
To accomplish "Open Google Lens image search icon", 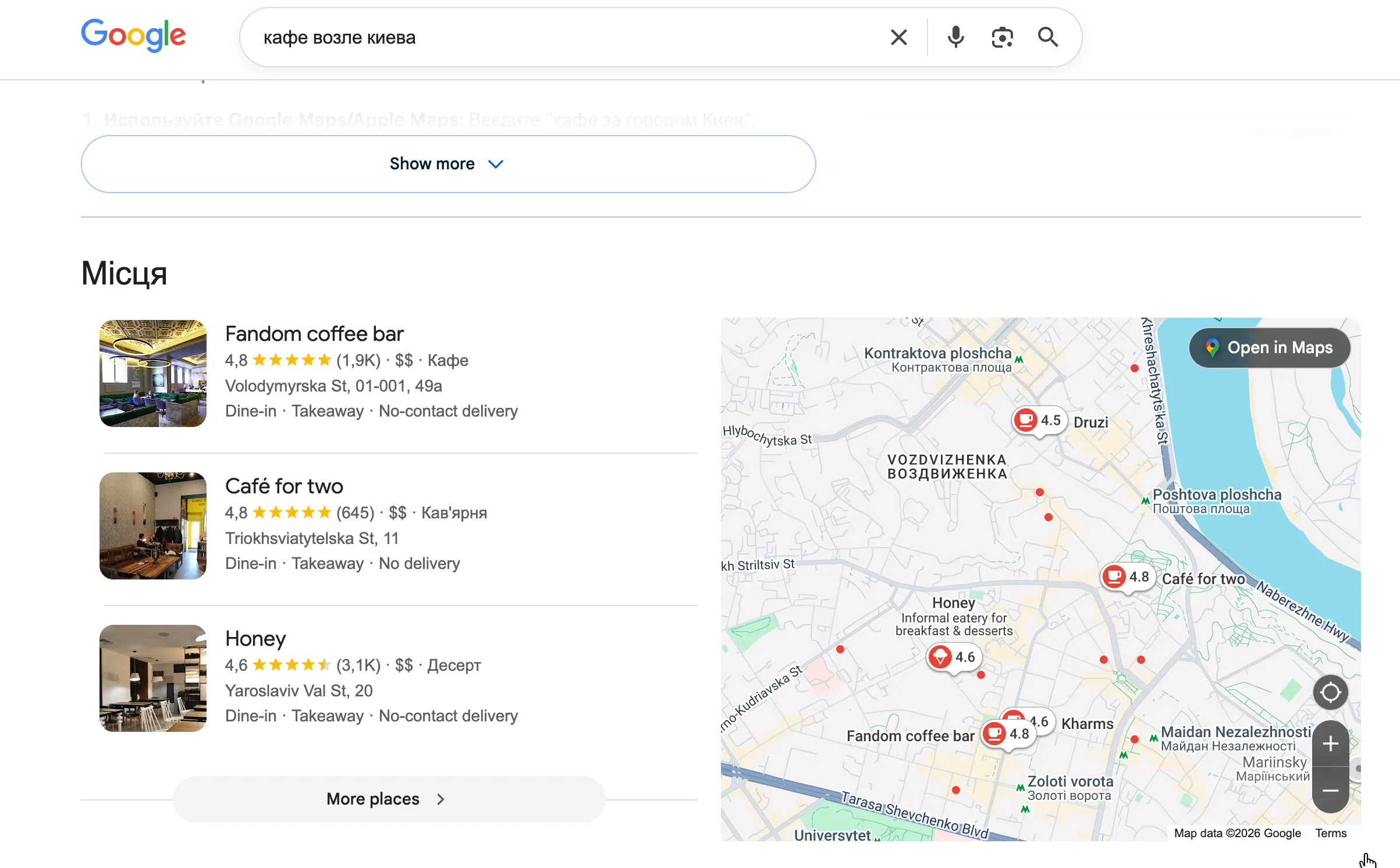I will (1002, 37).
